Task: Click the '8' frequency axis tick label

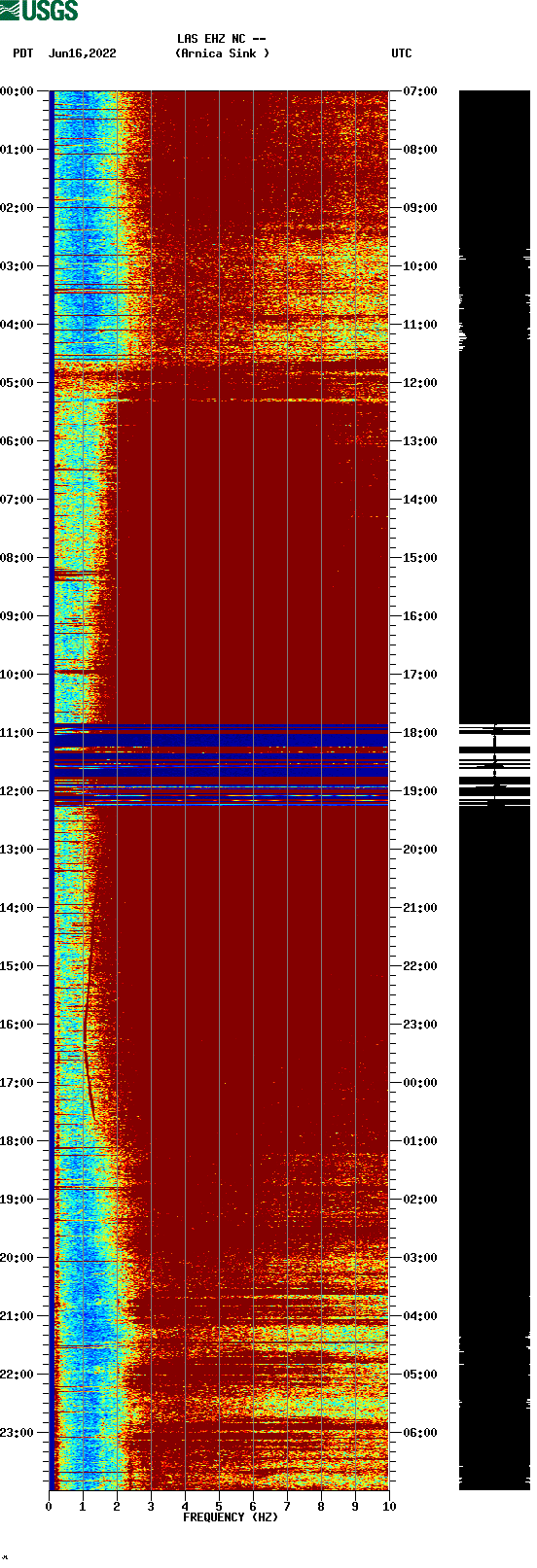Action: click(x=321, y=1507)
